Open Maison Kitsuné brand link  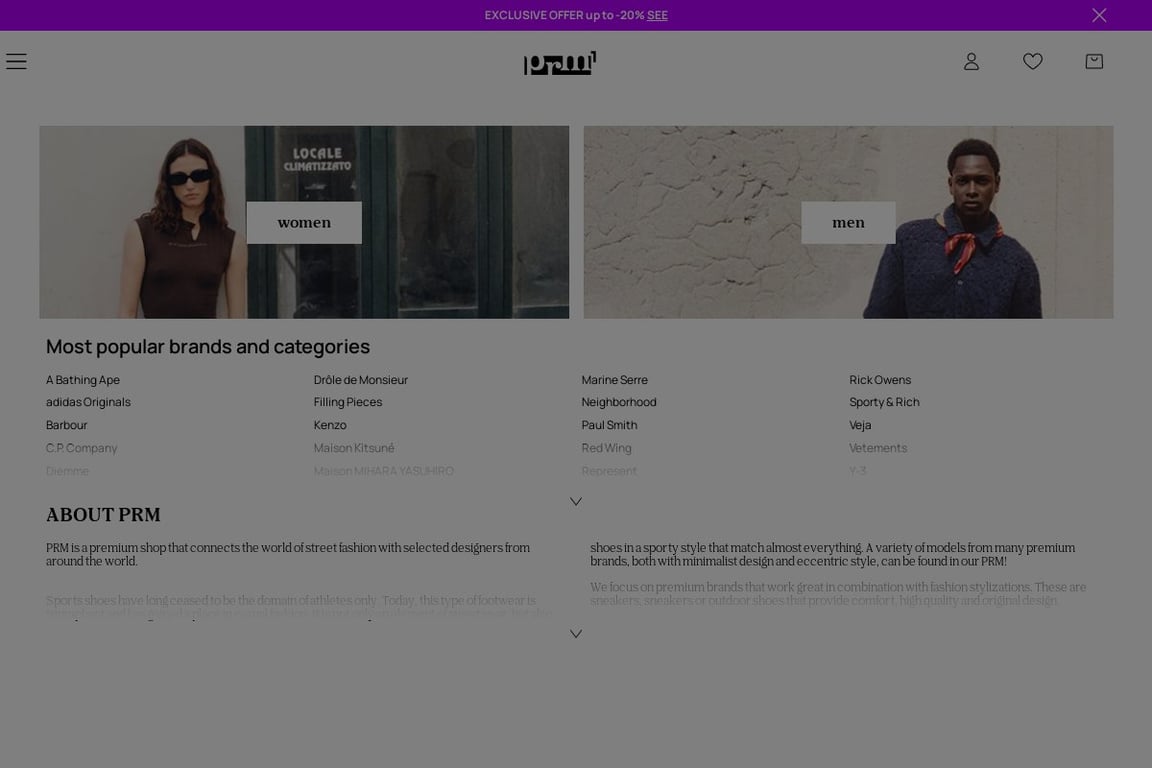(x=354, y=448)
